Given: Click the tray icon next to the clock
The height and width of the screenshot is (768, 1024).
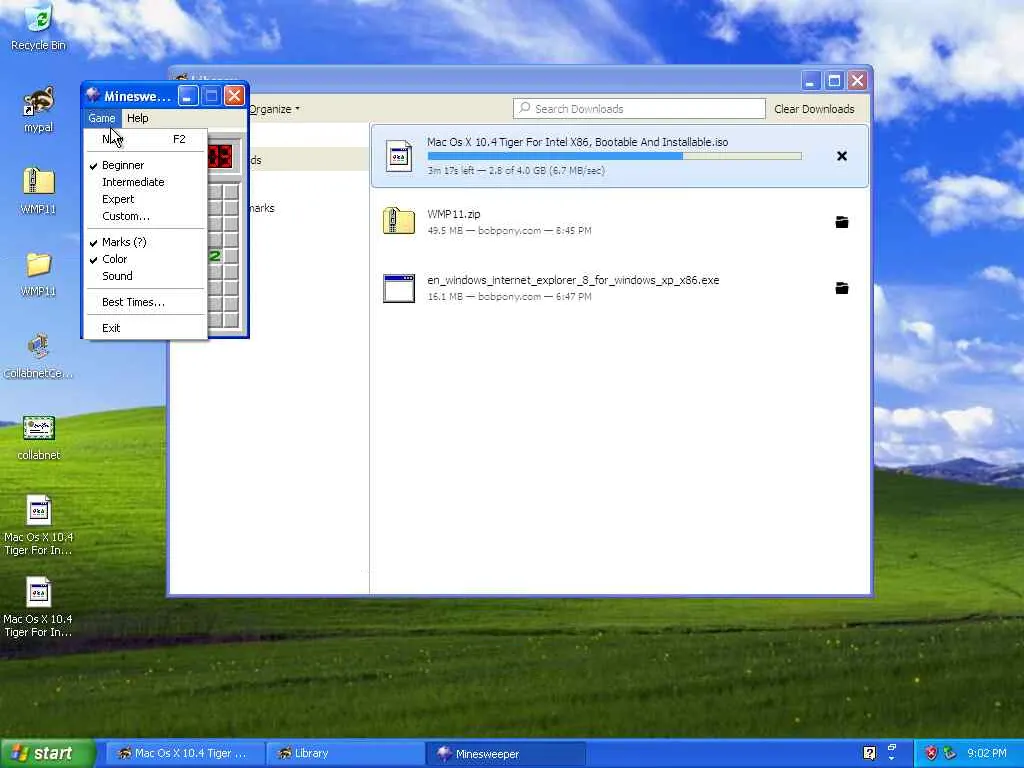Looking at the screenshot, I should click(x=949, y=753).
